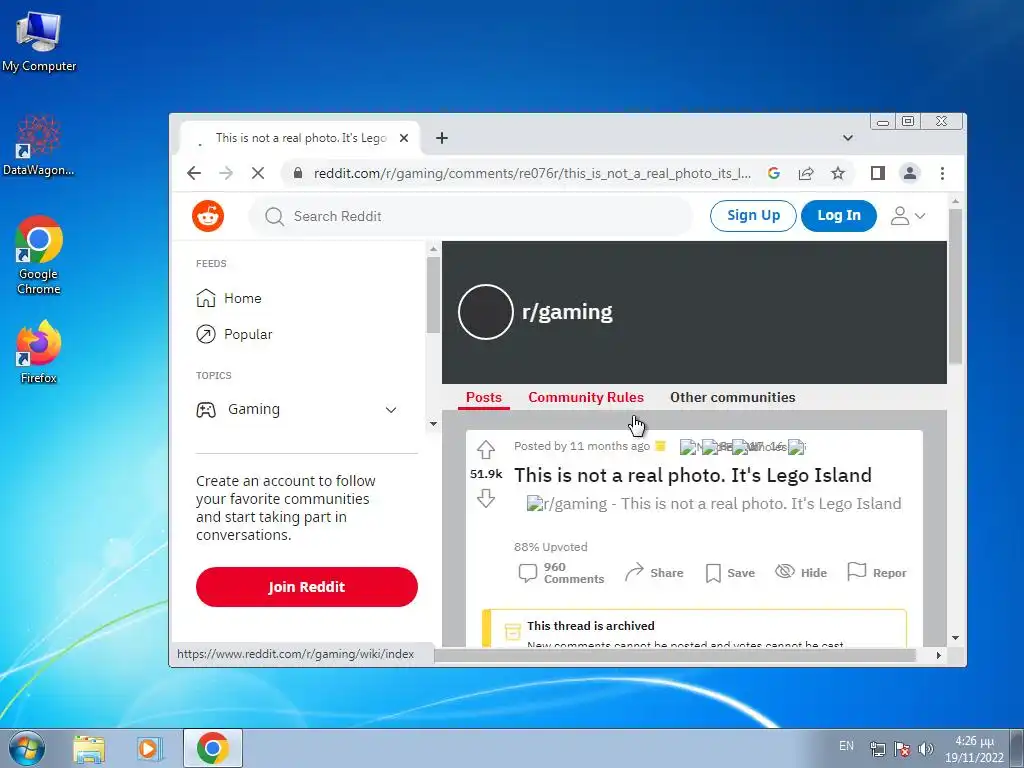This screenshot has height=768, width=1024.
Task: Click the volume icon in system tray
Action: click(925, 748)
